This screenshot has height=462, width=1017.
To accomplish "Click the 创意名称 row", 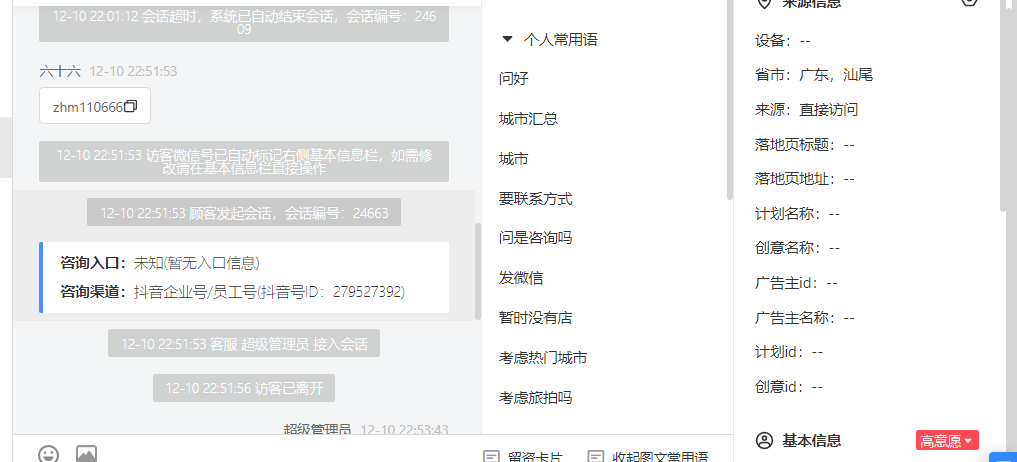I will [x=798, y=248].
